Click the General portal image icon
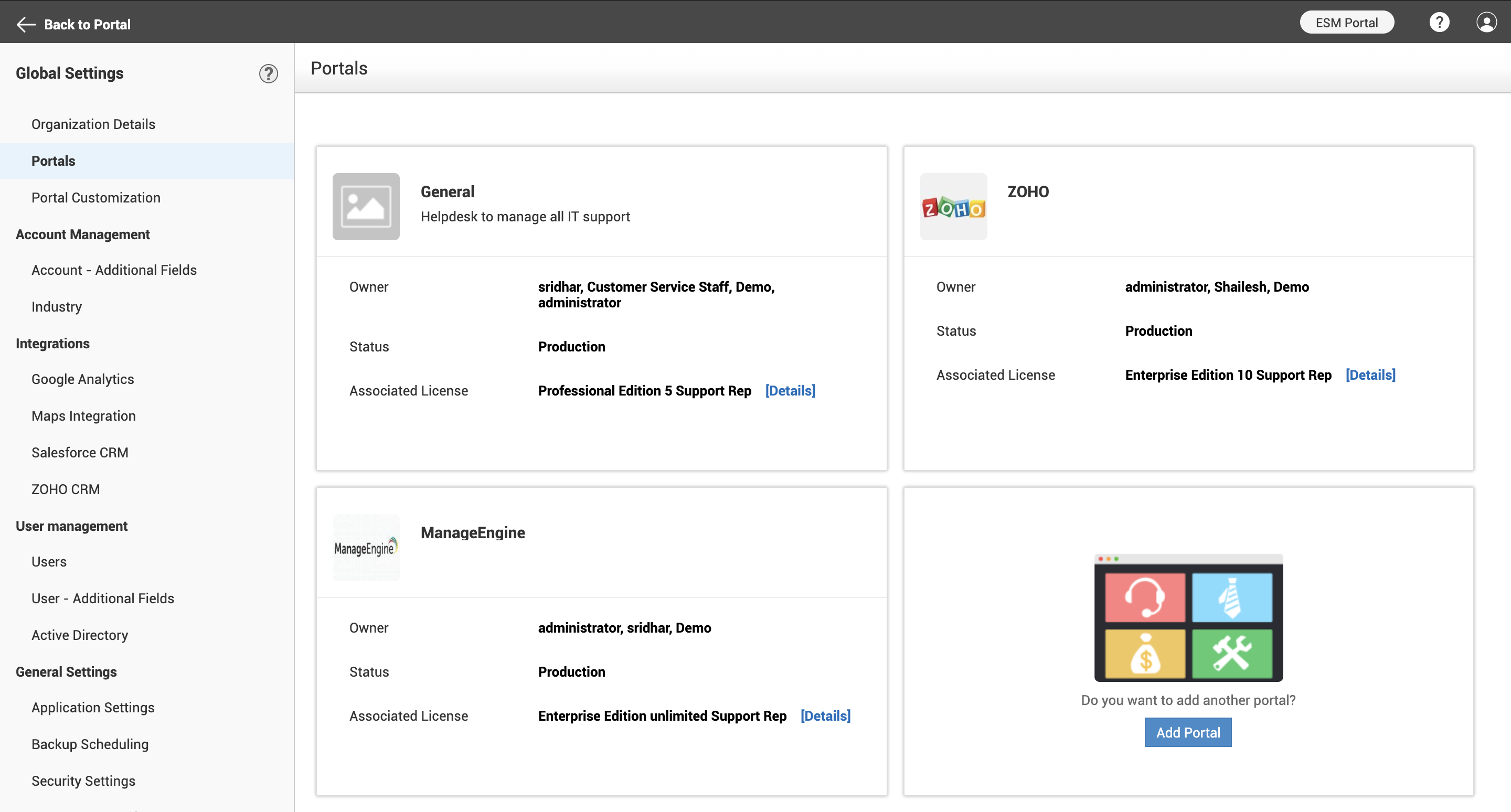The image size is (1511, 812). click(365, 206)
